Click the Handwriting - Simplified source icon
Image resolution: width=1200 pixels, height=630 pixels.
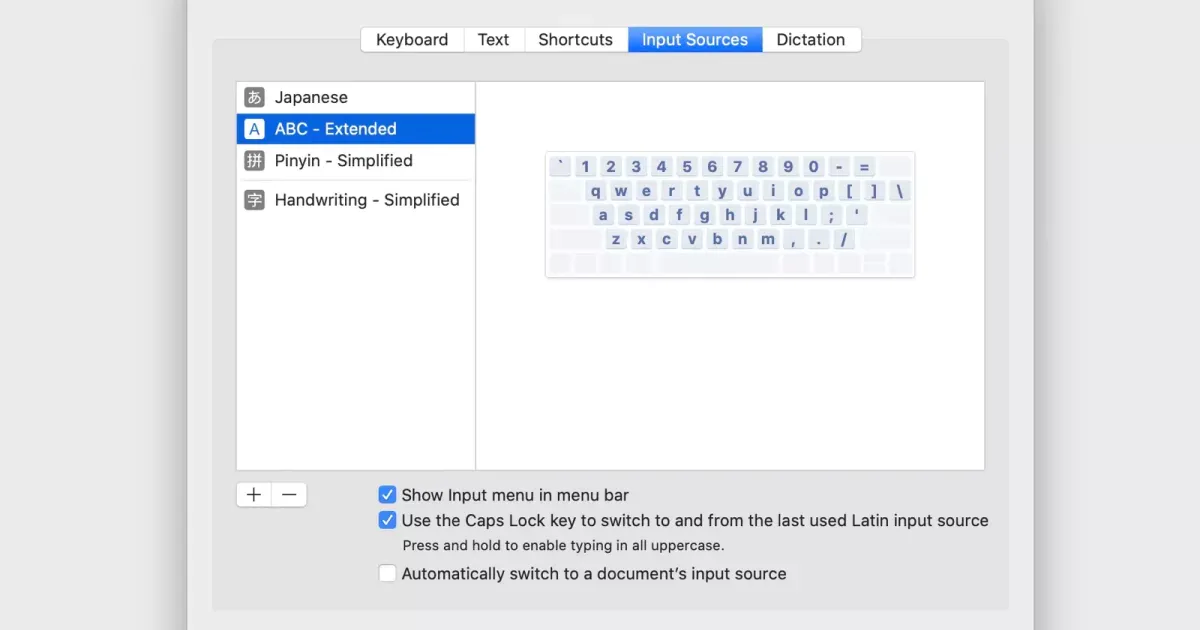coord(255,200)
